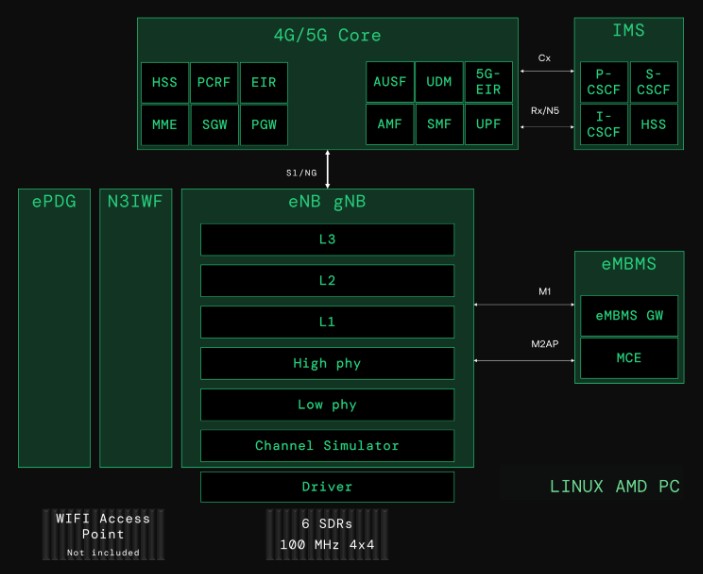Click the Rx/N5 interface label
703x574 pixels.
pos(545,110)
